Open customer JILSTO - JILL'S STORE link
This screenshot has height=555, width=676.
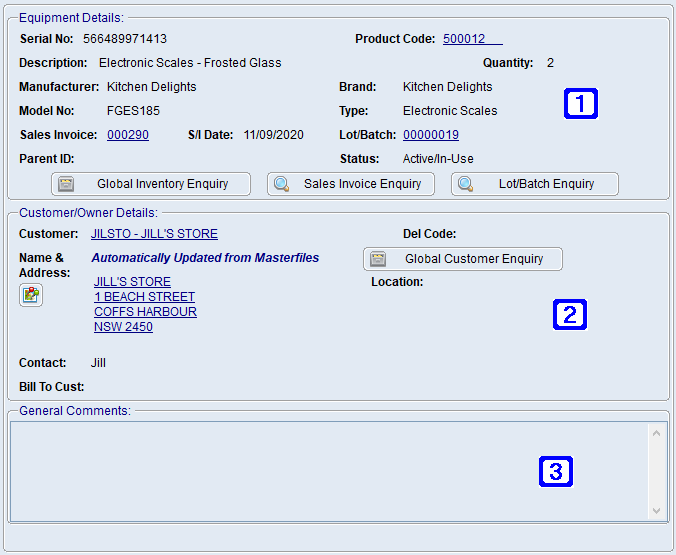tap(154, 234)
